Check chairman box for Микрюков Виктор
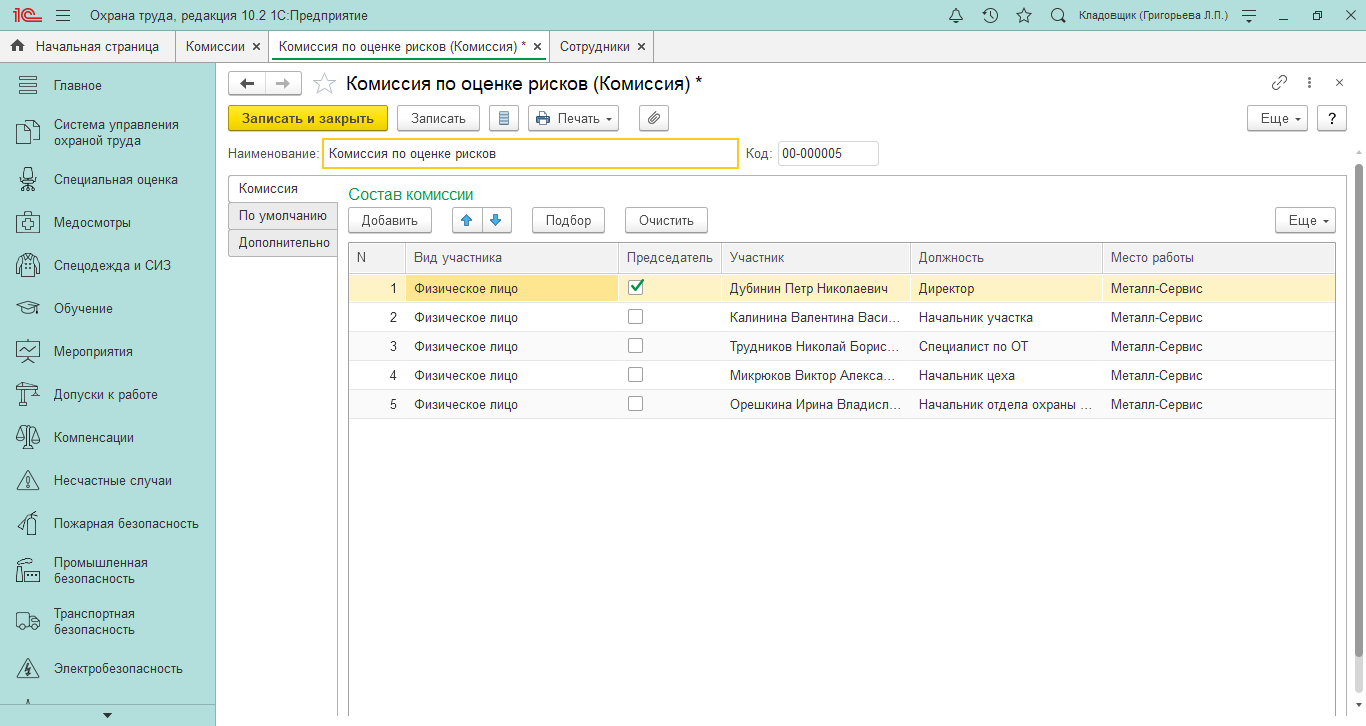Screen dimensions: 1366x726 (x=635, y=375)
